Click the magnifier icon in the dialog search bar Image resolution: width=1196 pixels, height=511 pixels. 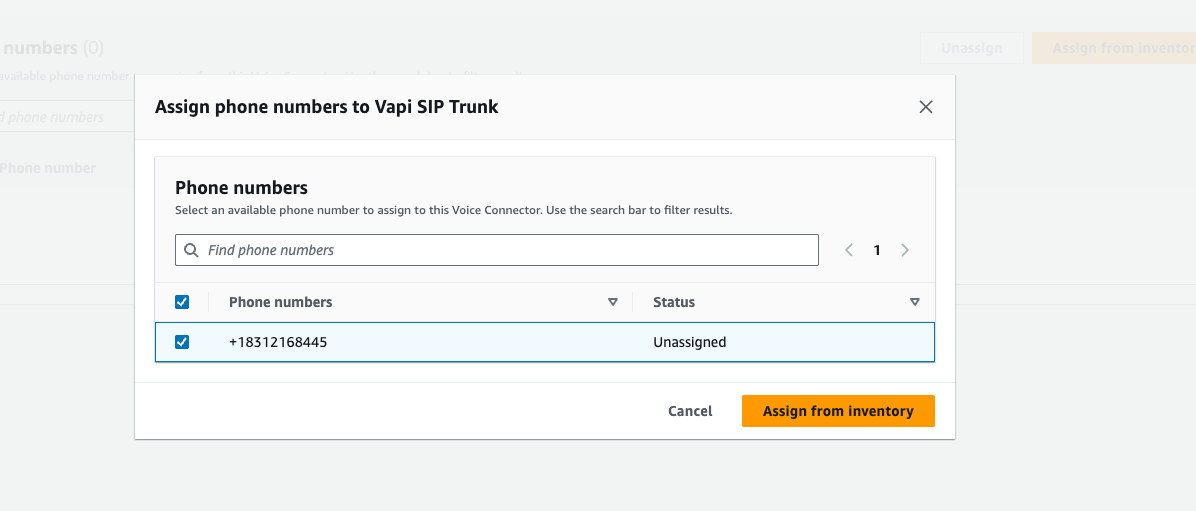(x=191, y=250)
